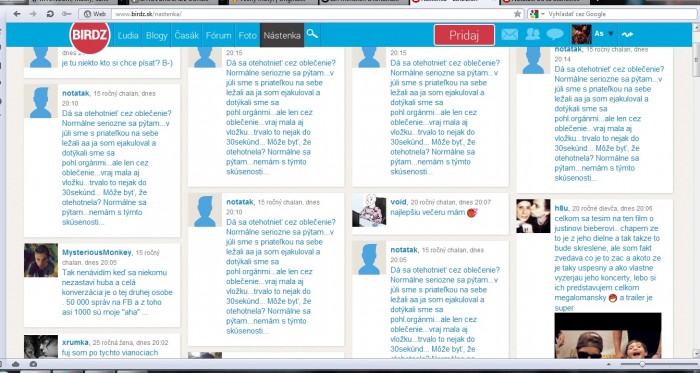This screenshot has height=373, width=700.
Task: Open the Google search engine dropdown
Action: (537, 14)
